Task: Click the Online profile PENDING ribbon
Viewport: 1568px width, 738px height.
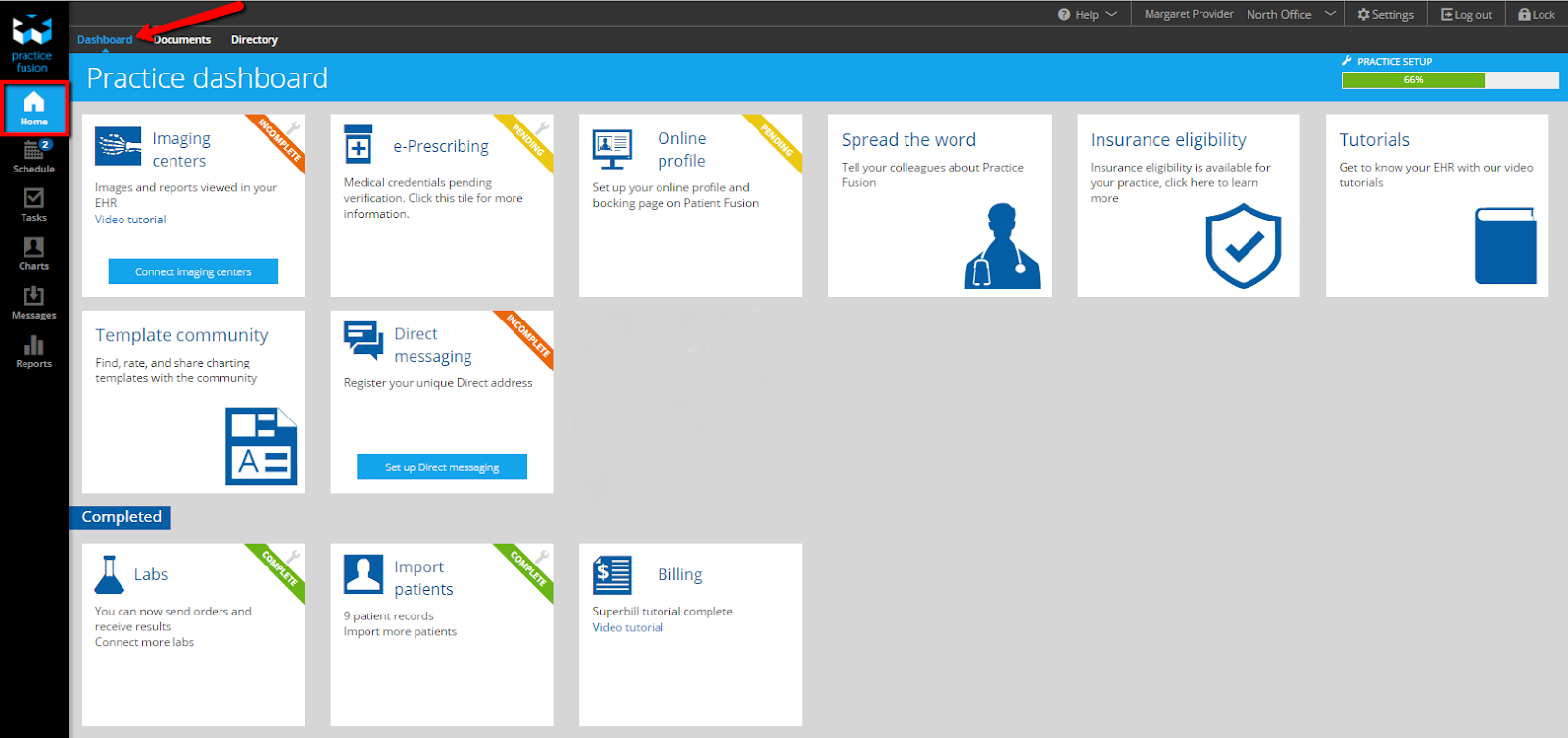Action: click(x=776, y=140)
